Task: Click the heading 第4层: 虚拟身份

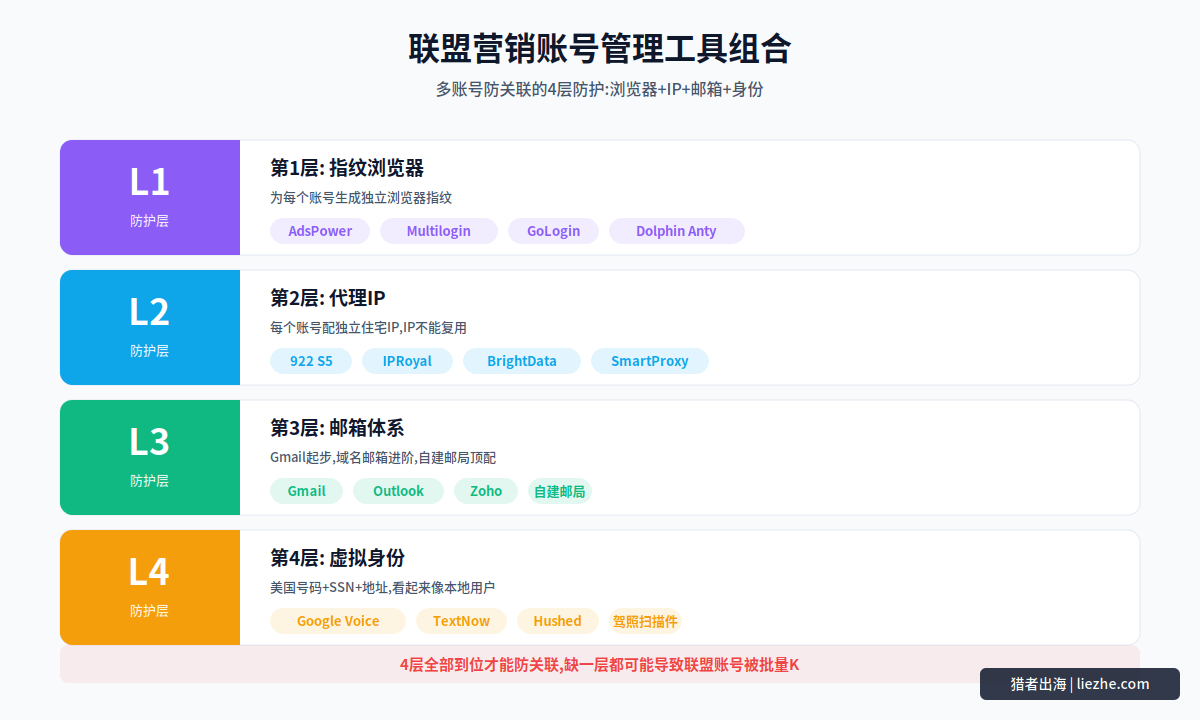Action: (x=337, y=558)
